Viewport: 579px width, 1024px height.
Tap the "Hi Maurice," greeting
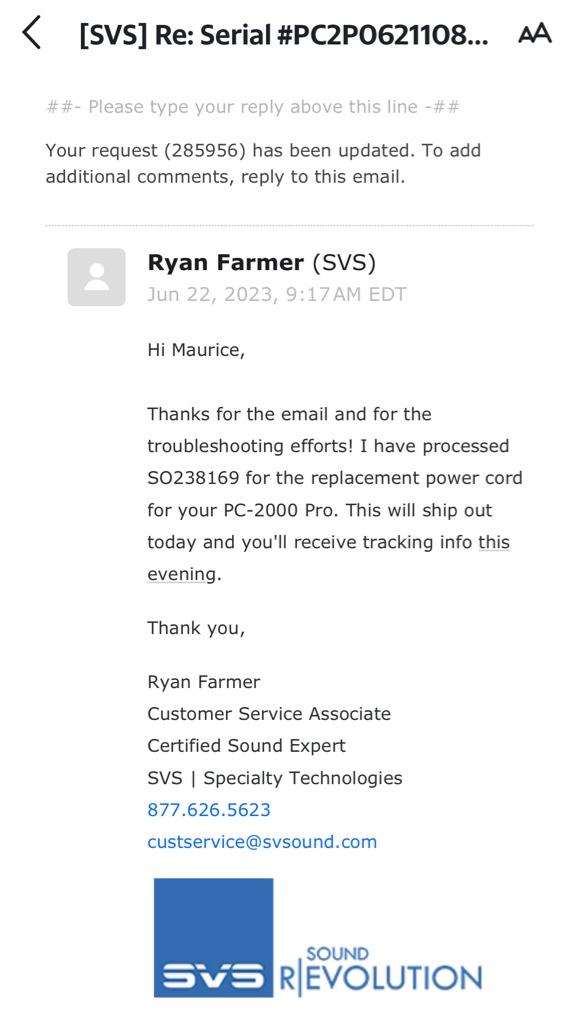pyautogui.click(x=196, y=350)
